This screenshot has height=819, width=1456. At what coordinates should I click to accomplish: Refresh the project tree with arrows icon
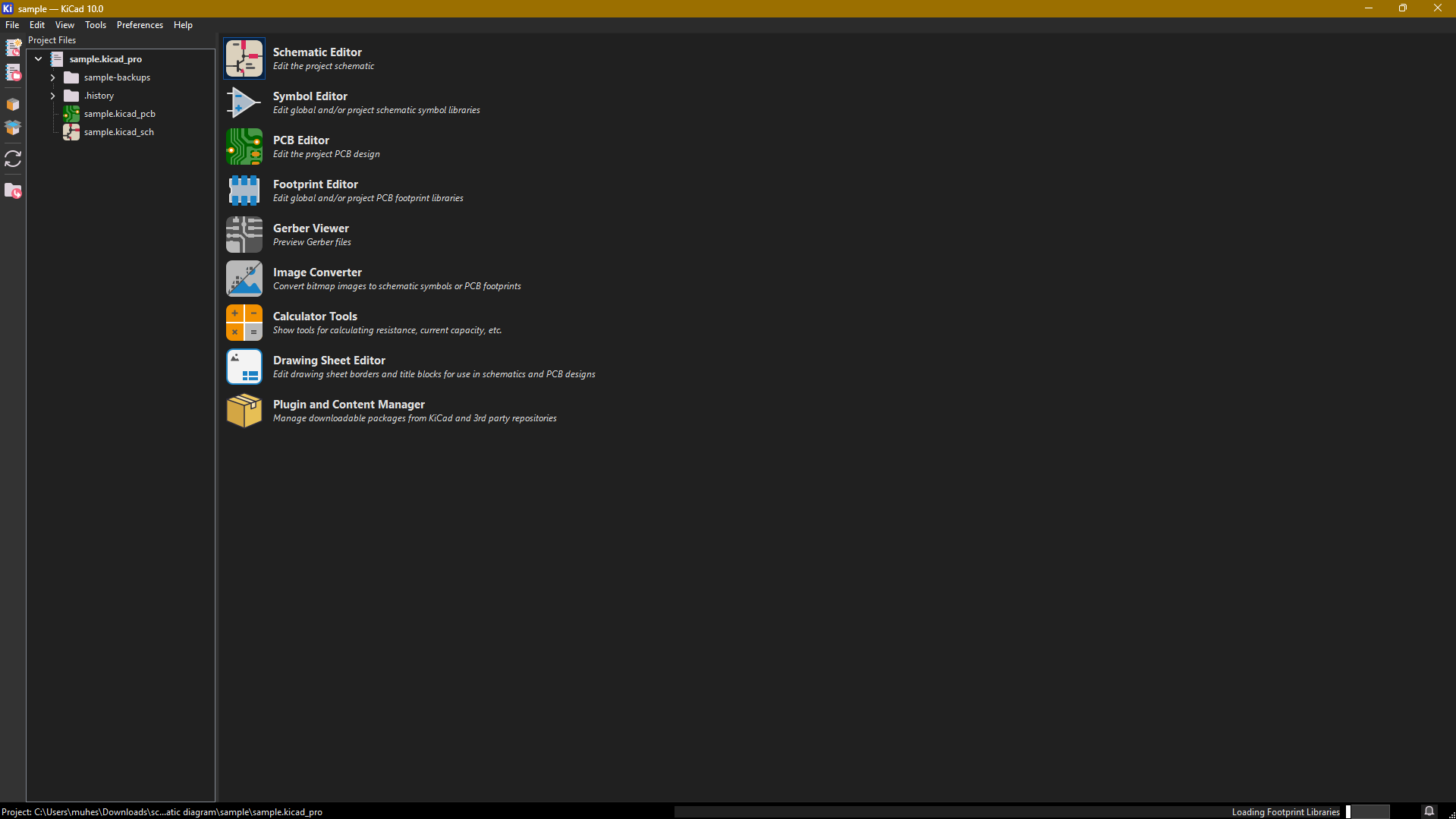(13, 159)
